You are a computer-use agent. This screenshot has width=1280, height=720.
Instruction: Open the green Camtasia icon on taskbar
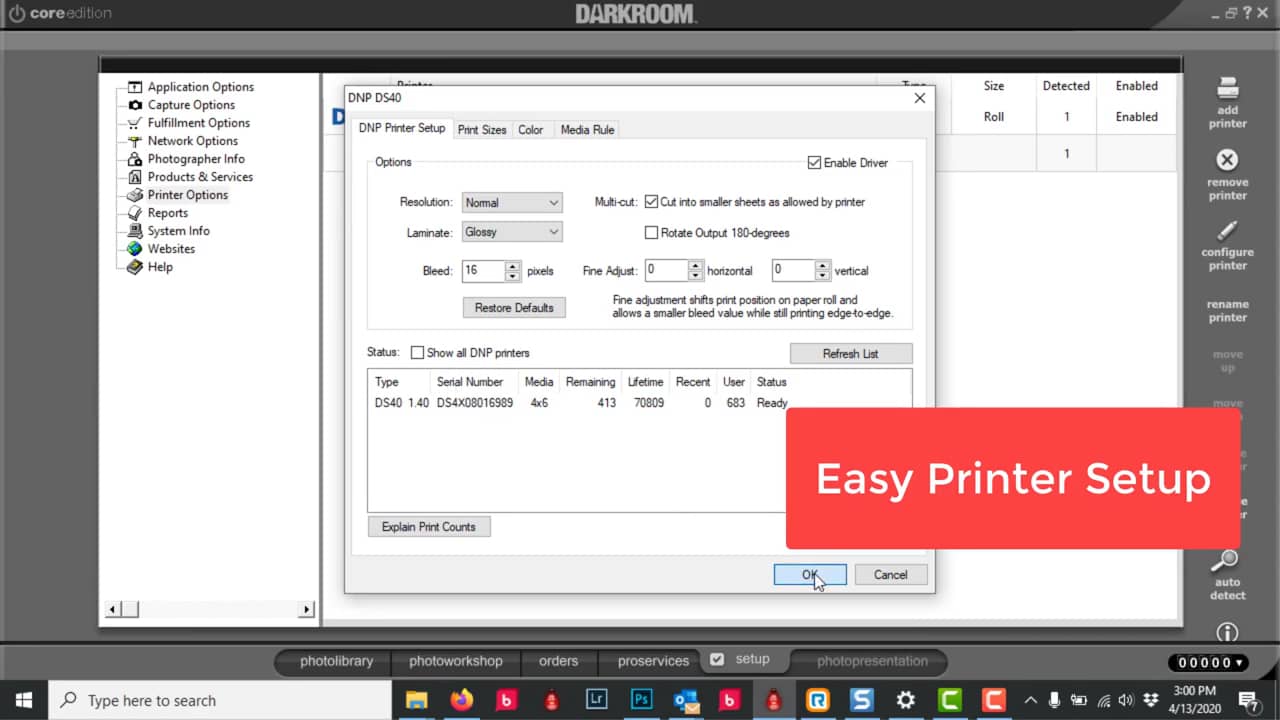point(949,700)
